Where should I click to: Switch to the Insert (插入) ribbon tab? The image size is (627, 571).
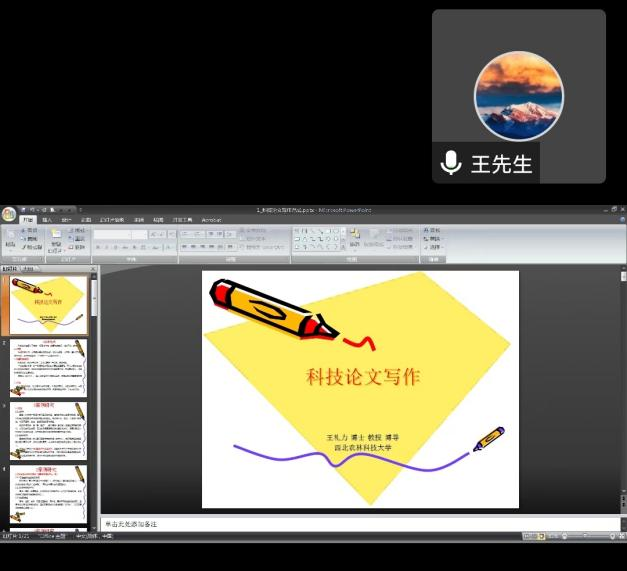point(47,220)
